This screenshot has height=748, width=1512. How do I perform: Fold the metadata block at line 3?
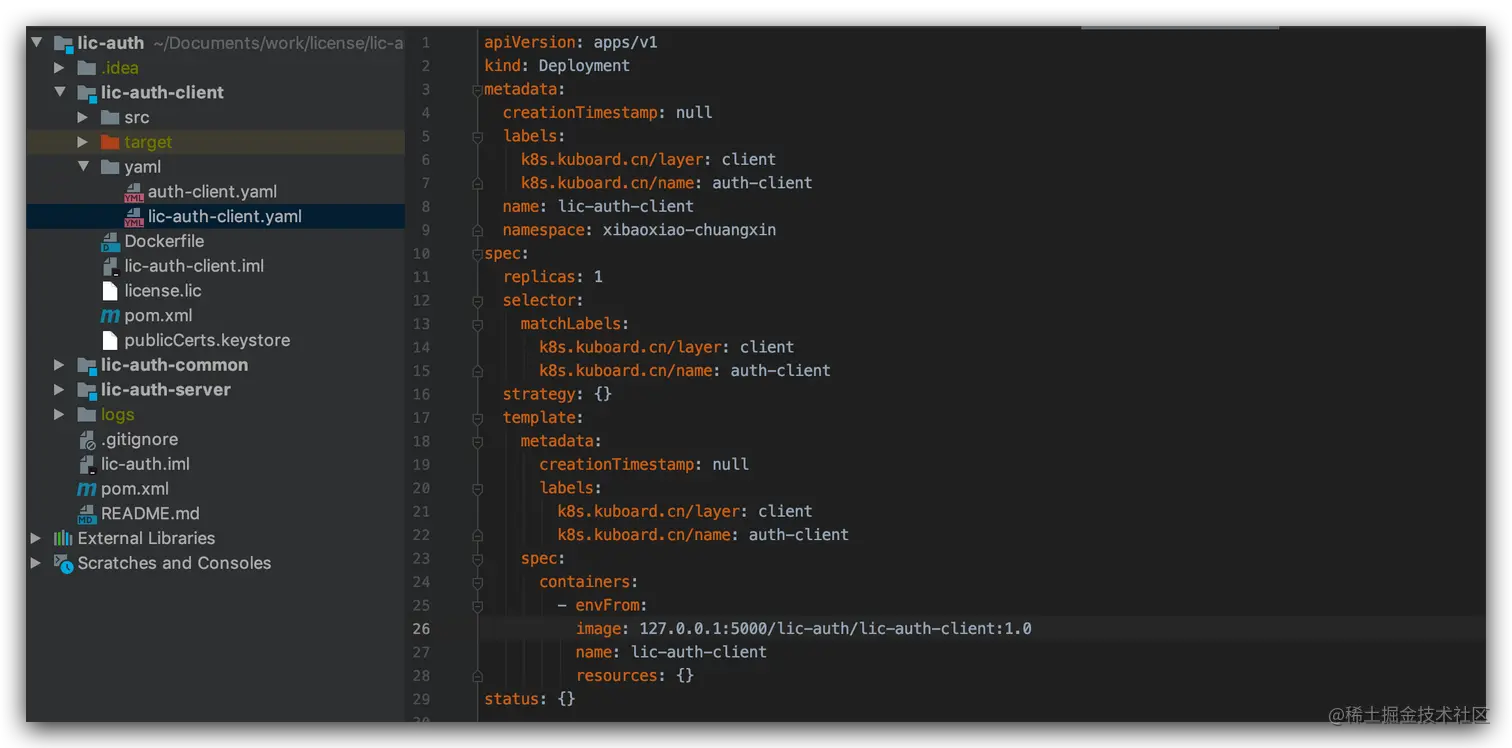[x=477, y=89]
